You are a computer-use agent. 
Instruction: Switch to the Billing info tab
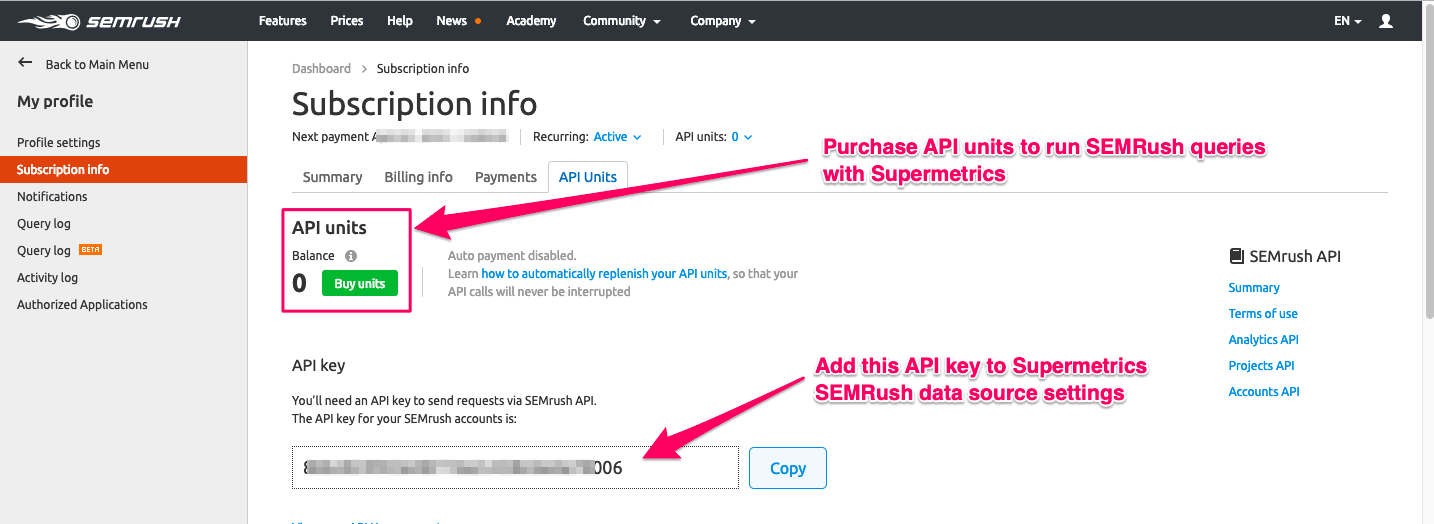click(x=418, y=177)
